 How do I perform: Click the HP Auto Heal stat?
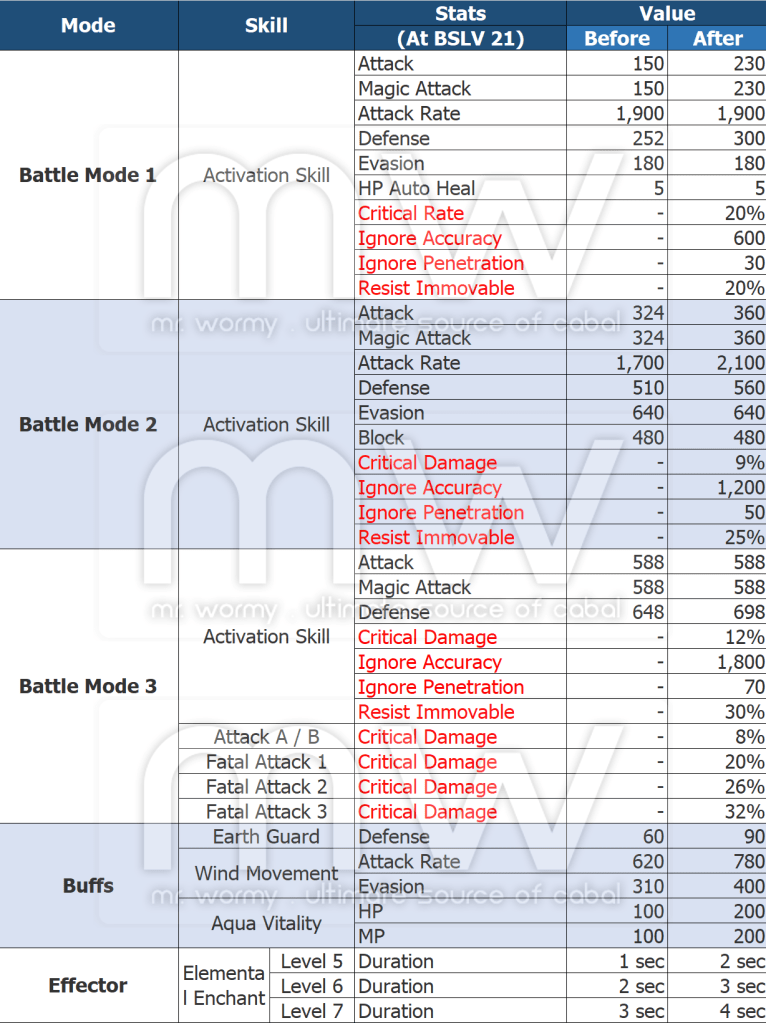(x=417, y=188)
